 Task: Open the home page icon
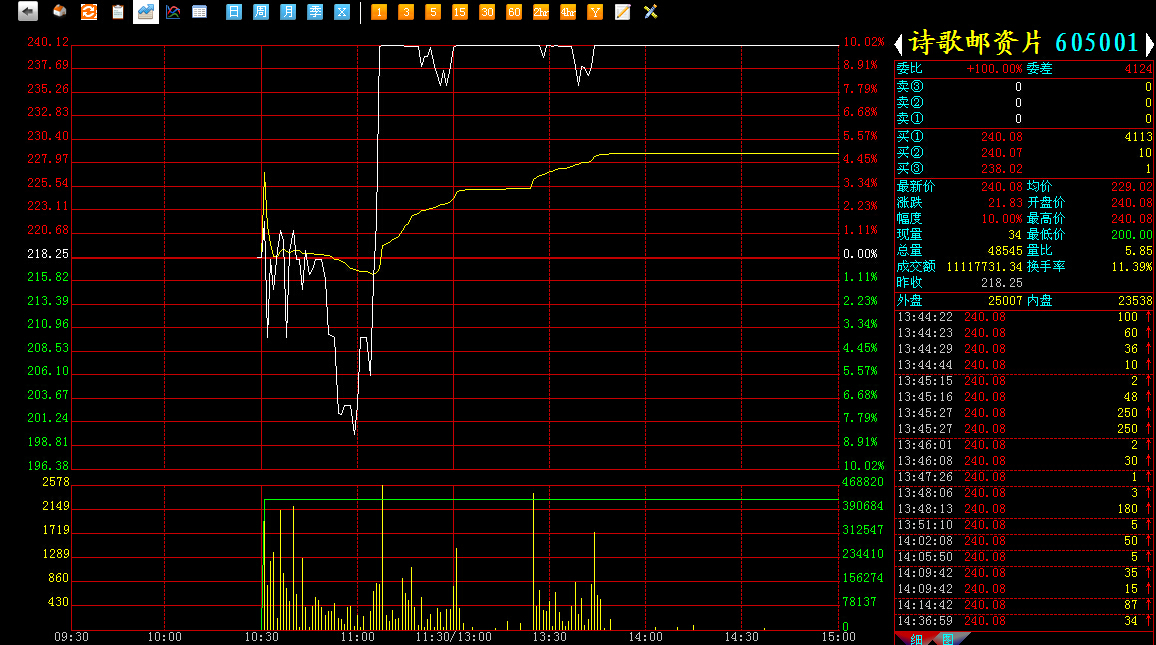tap(60, 12)
